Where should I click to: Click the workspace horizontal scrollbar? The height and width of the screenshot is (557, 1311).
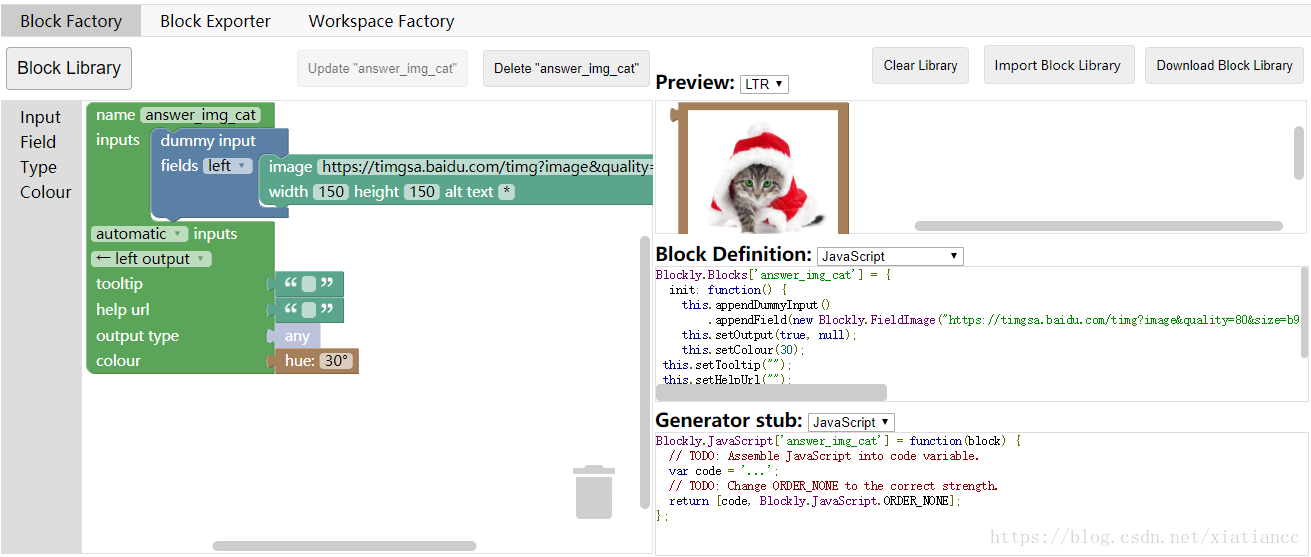point(344,546)
